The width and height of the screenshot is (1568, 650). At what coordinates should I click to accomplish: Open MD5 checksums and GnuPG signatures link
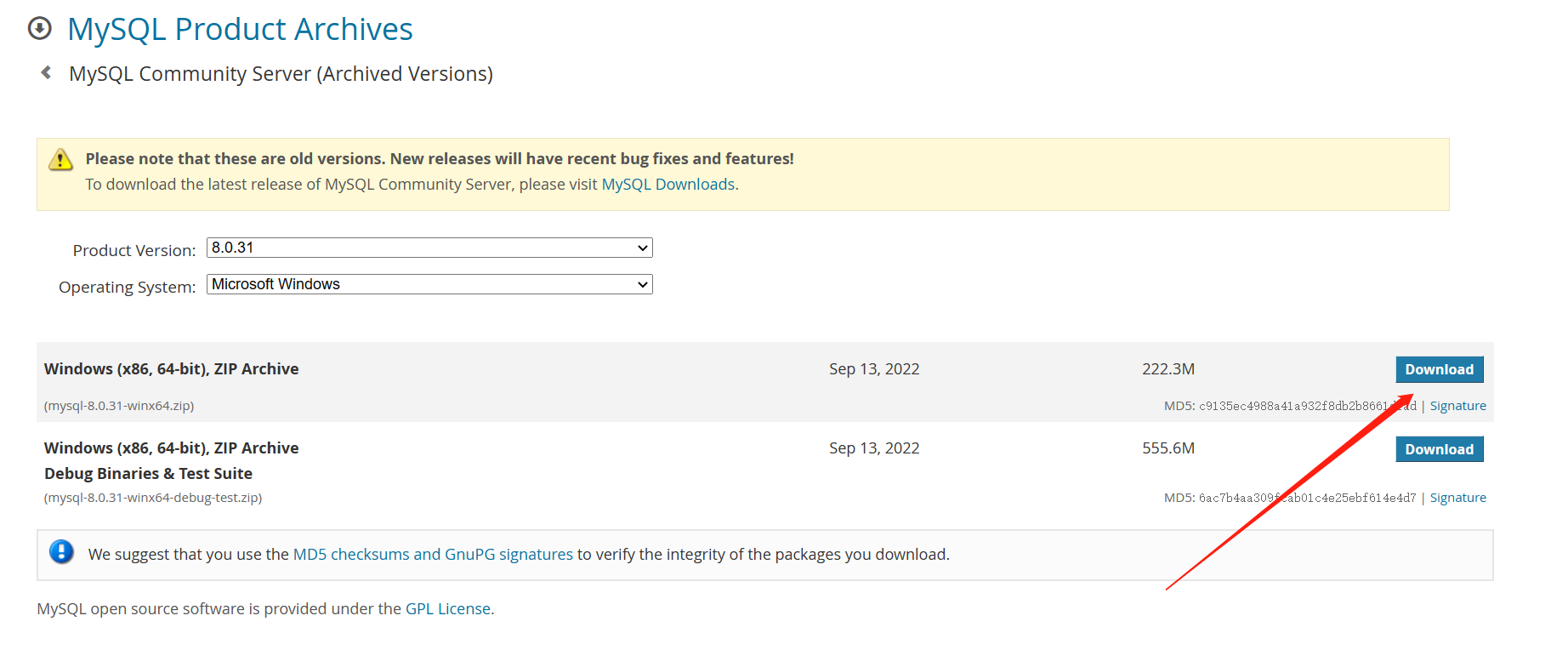coord(433,554)
